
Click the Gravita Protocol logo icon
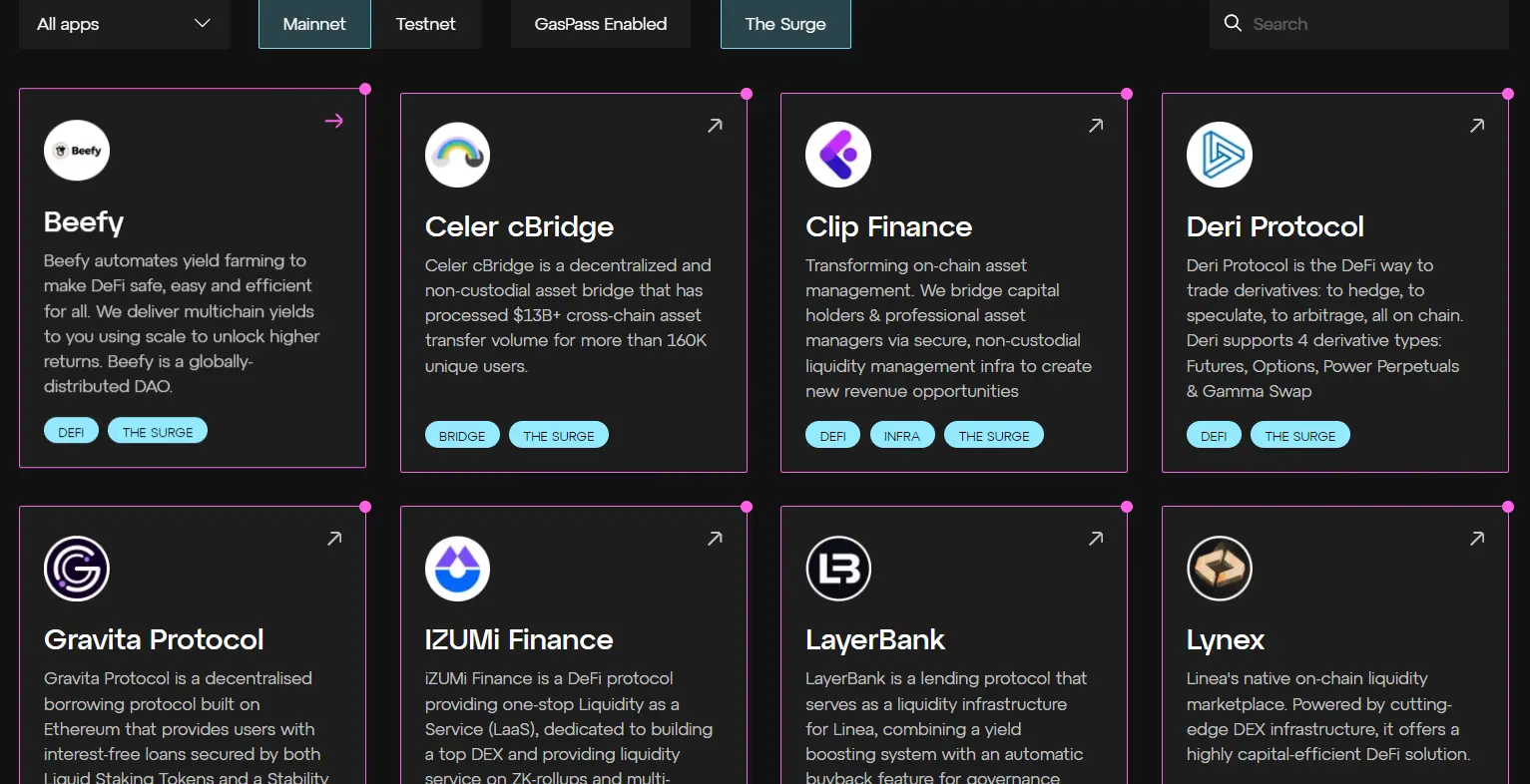click(x=77, y=569)
